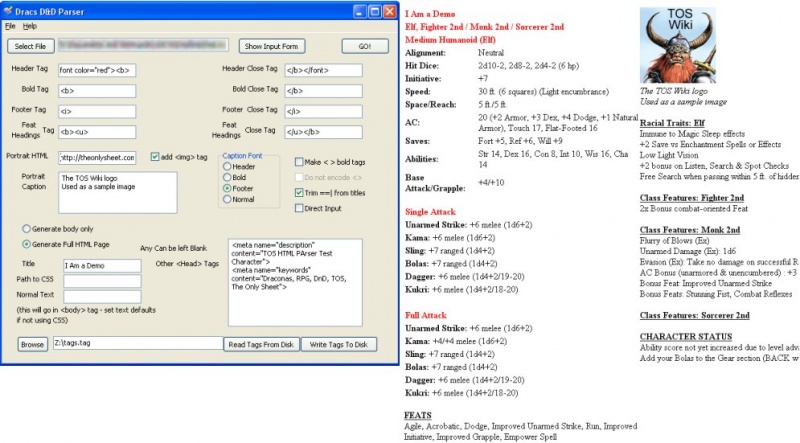Open the File menu

click(10, 26)
